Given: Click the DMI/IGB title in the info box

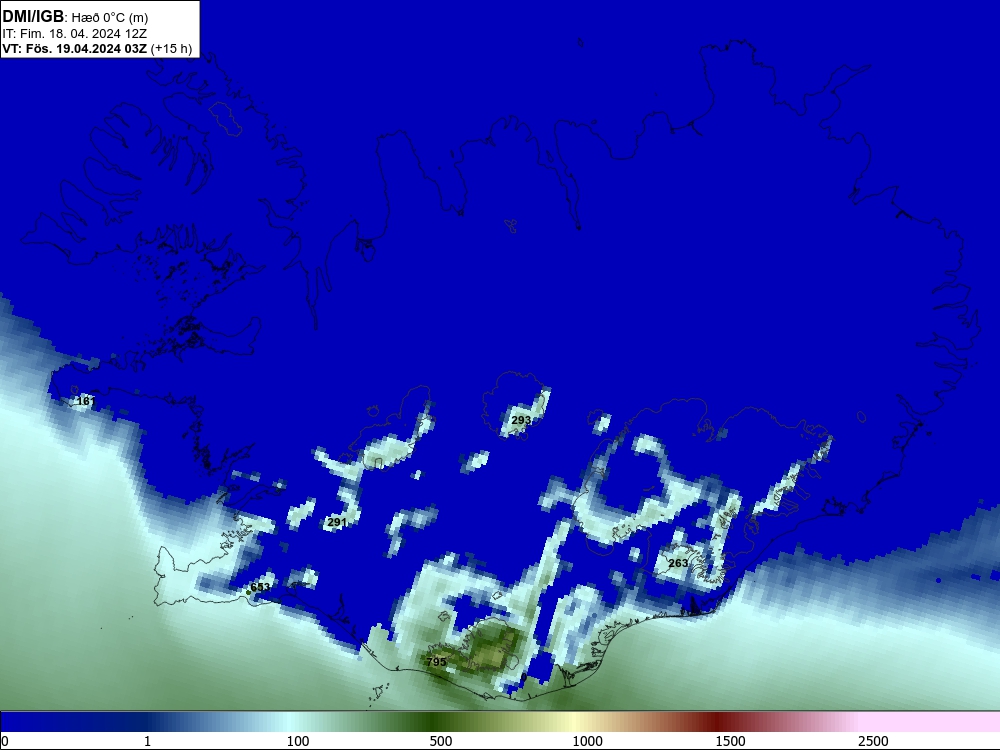Looking at the screenshot, I should coord(33,17).
